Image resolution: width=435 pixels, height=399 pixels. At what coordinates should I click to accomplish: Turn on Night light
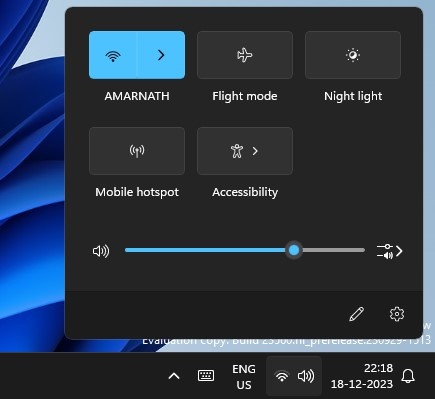point(353,55)
